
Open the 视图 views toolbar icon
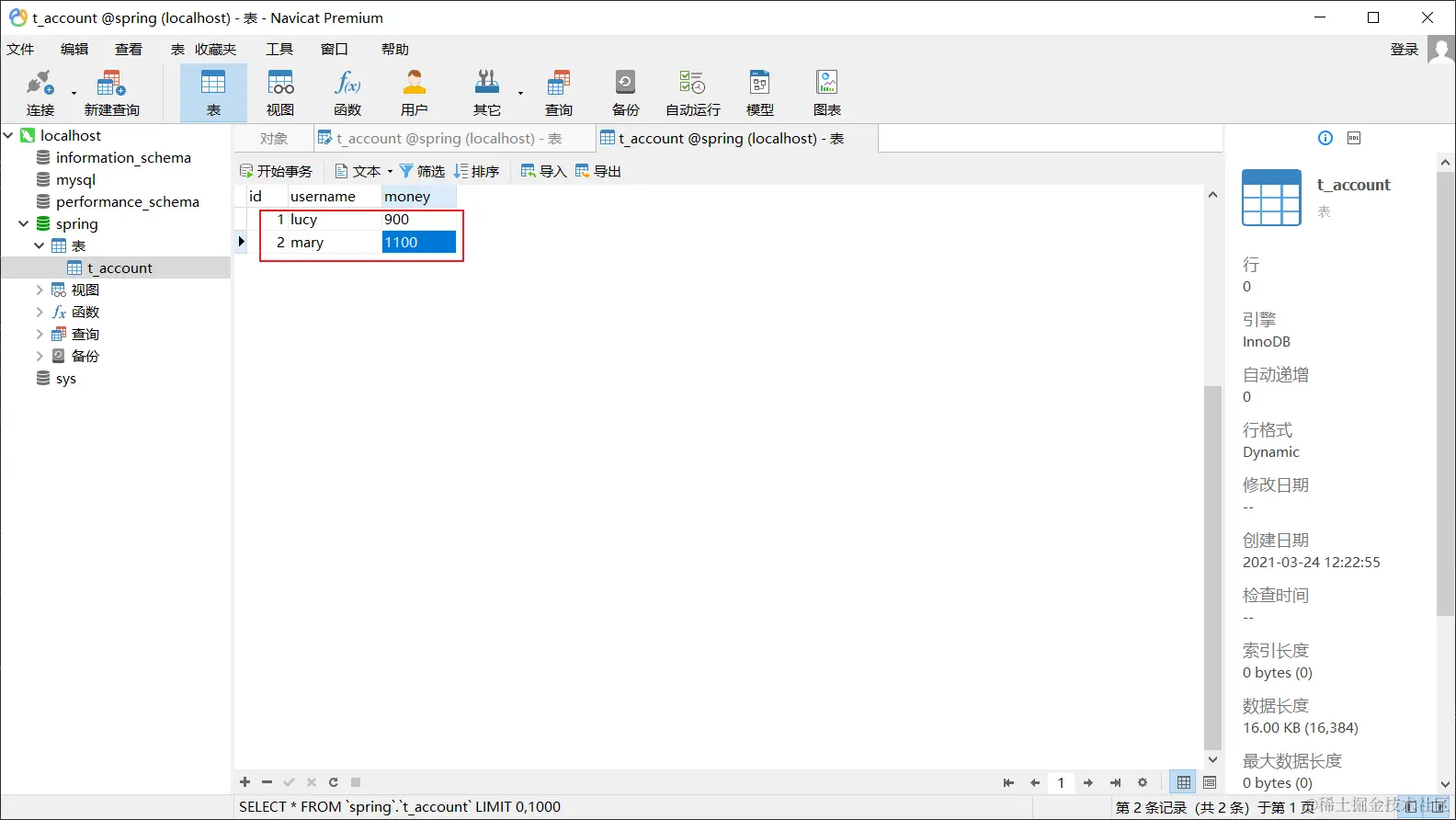[280, 93]
